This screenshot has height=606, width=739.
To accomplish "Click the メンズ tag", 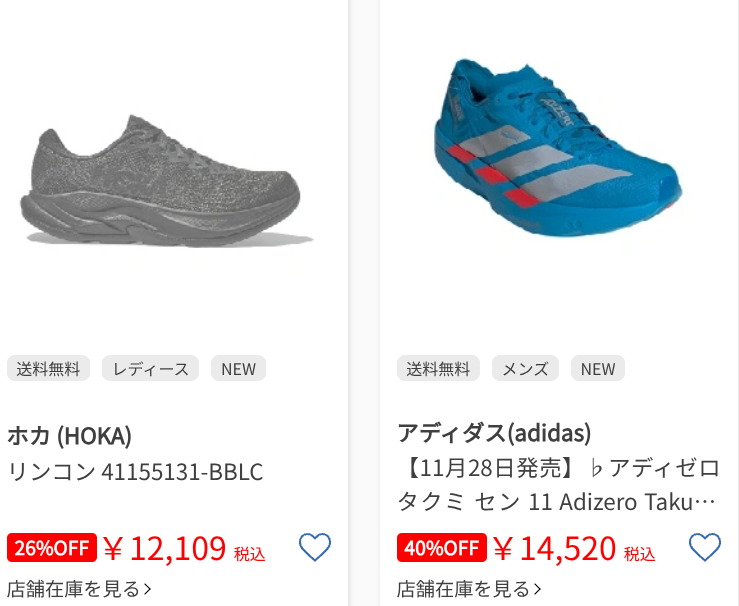I will click(526, 369).
